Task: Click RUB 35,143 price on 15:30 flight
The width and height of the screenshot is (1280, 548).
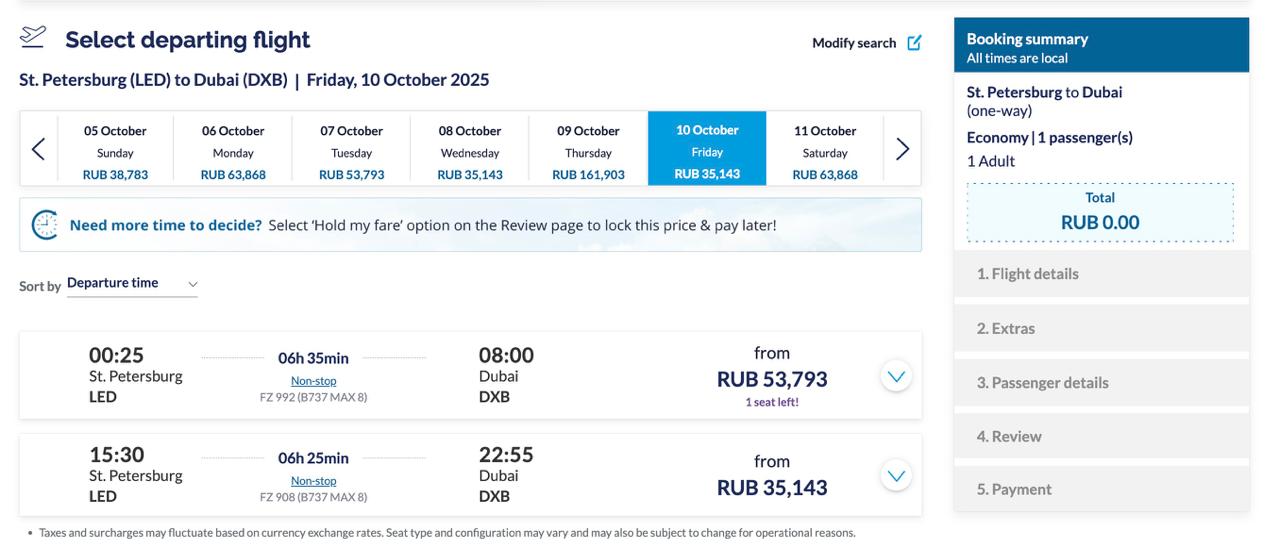Action: pos(772,488)
